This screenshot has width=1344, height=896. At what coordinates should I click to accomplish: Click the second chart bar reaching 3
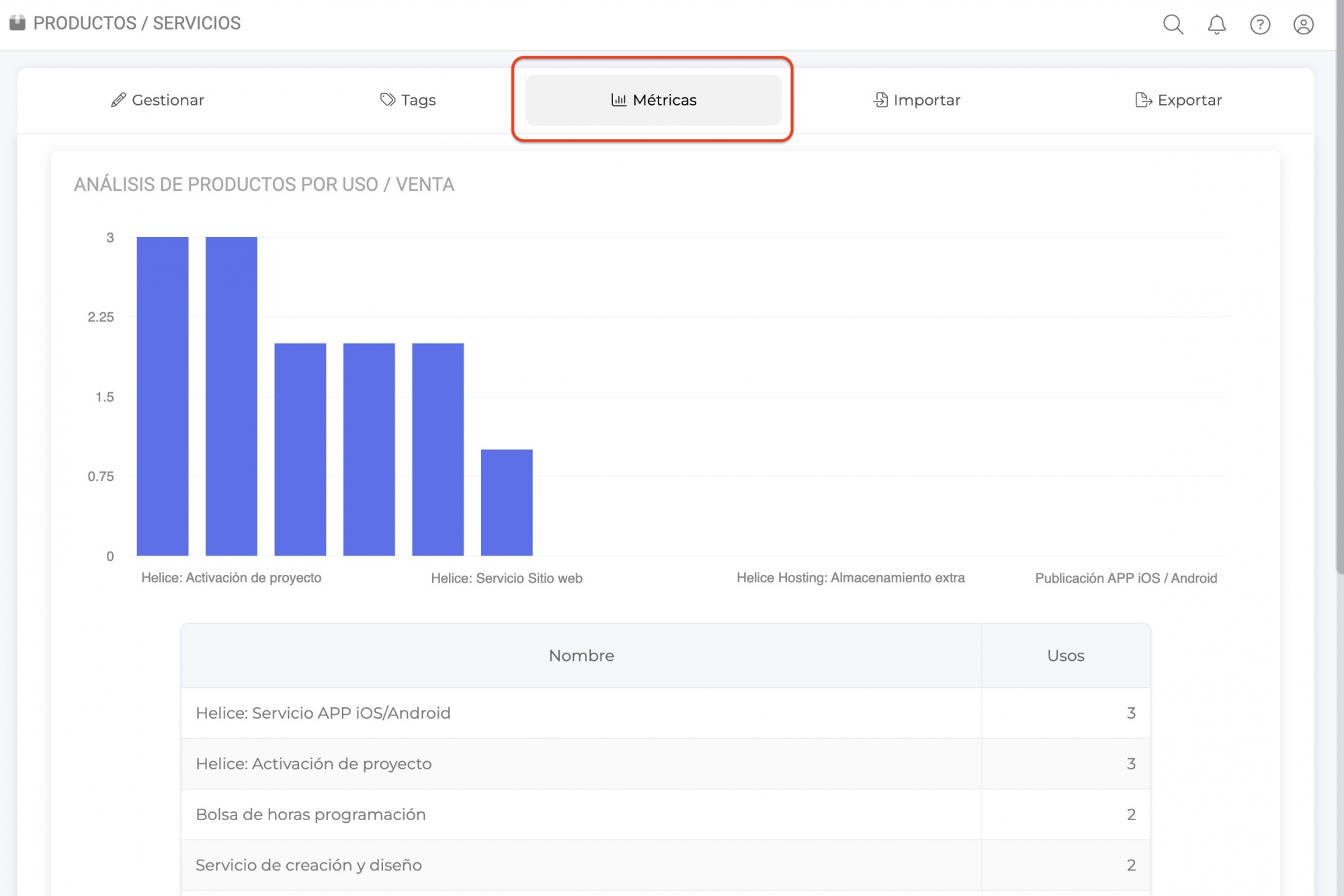(231, 396)
